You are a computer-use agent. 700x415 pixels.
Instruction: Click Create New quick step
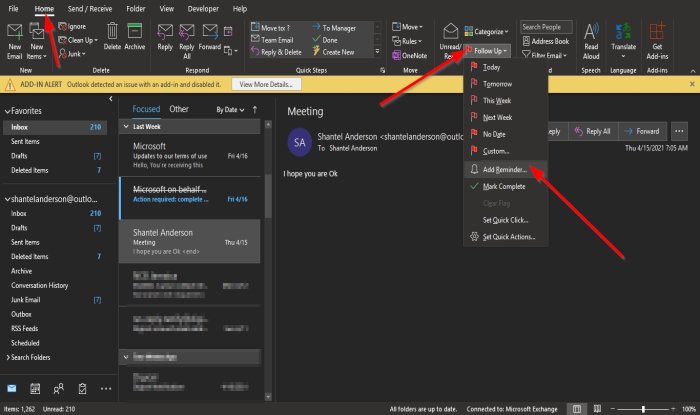click(333, 52)
